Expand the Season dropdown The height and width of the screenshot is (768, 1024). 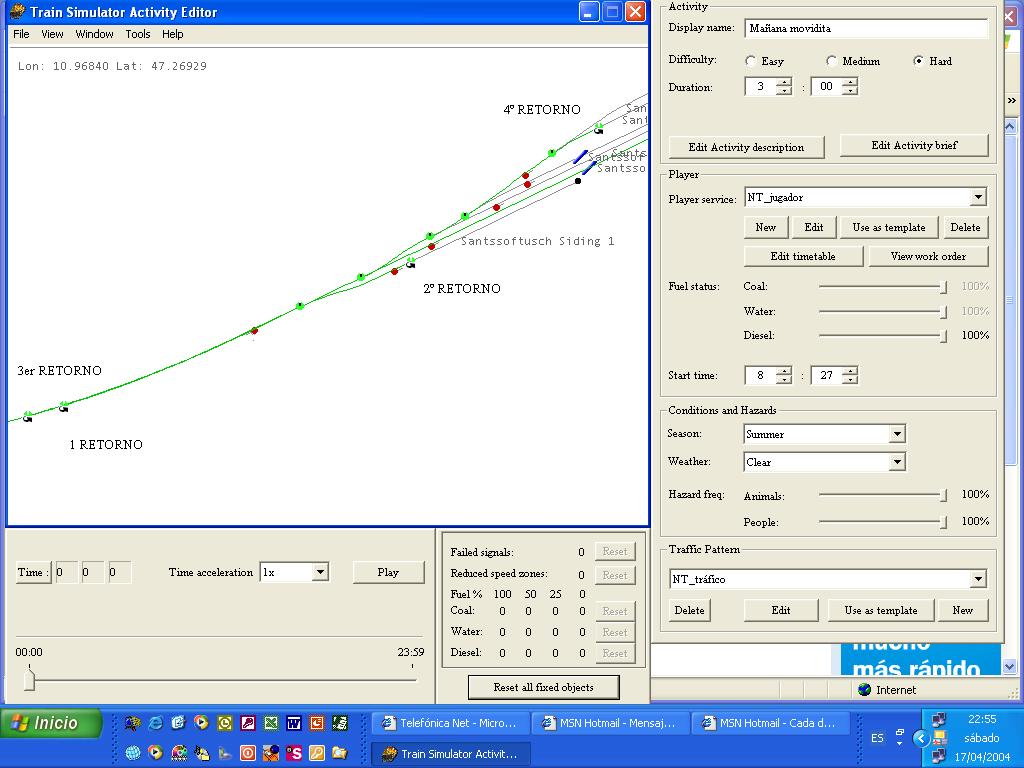tap(897, 434)
